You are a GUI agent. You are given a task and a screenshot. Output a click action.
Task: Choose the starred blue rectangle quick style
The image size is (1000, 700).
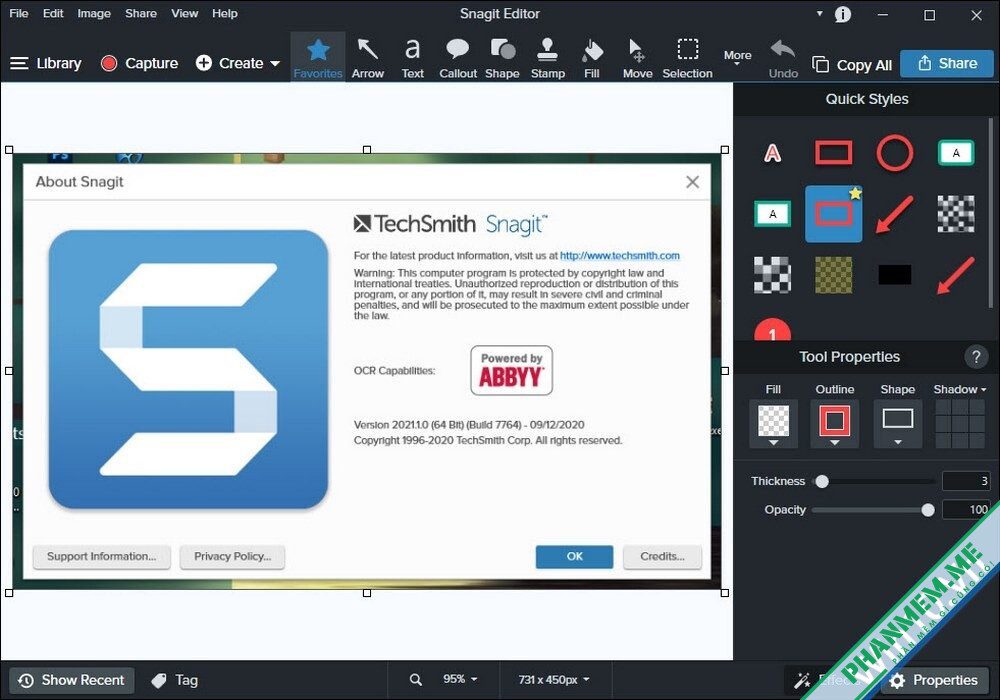[x=834, y=214]
